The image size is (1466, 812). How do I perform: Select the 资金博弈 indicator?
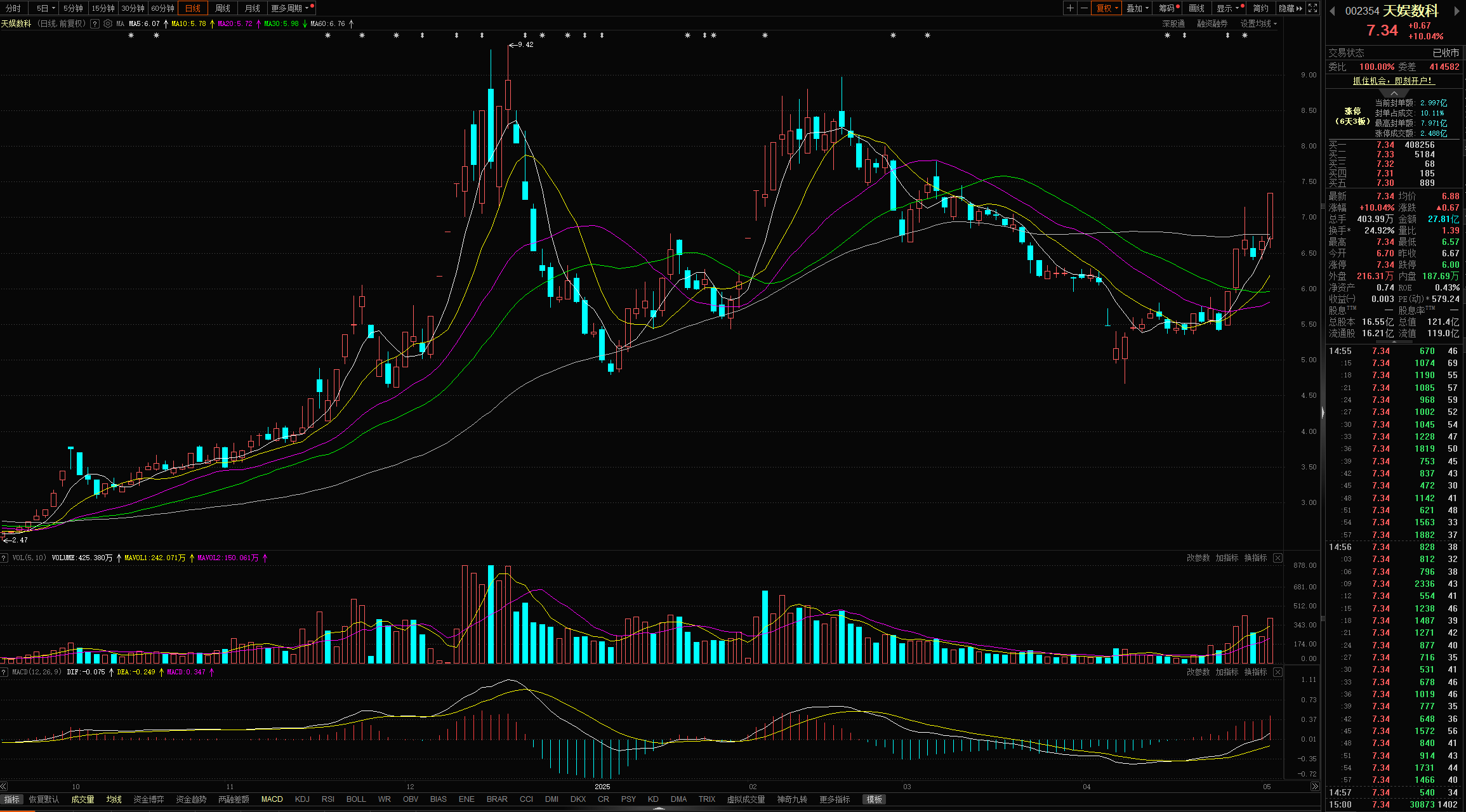coord(149,799)
